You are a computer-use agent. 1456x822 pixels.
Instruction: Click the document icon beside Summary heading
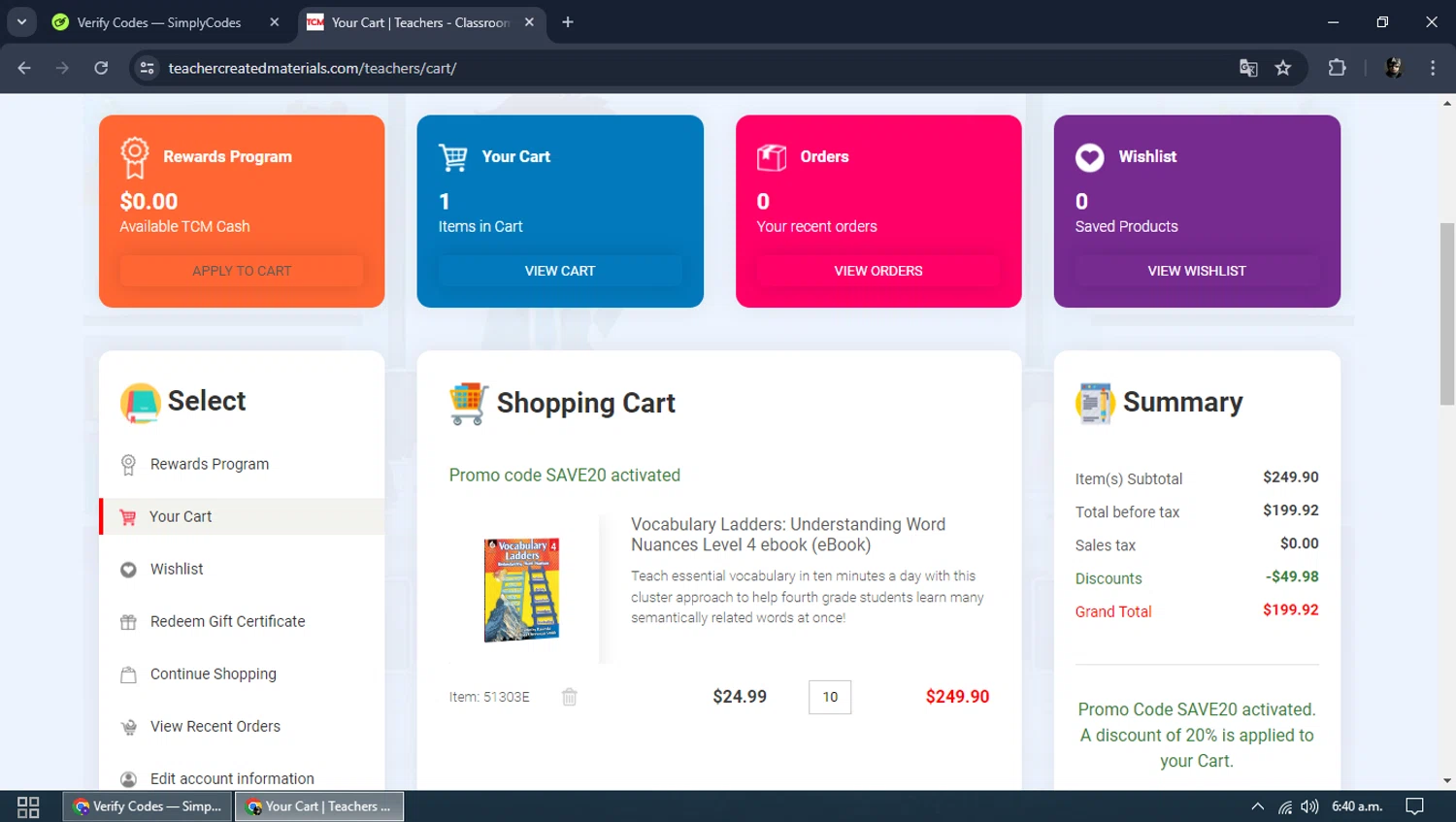pyautogui.click(x=1095, y=403)
